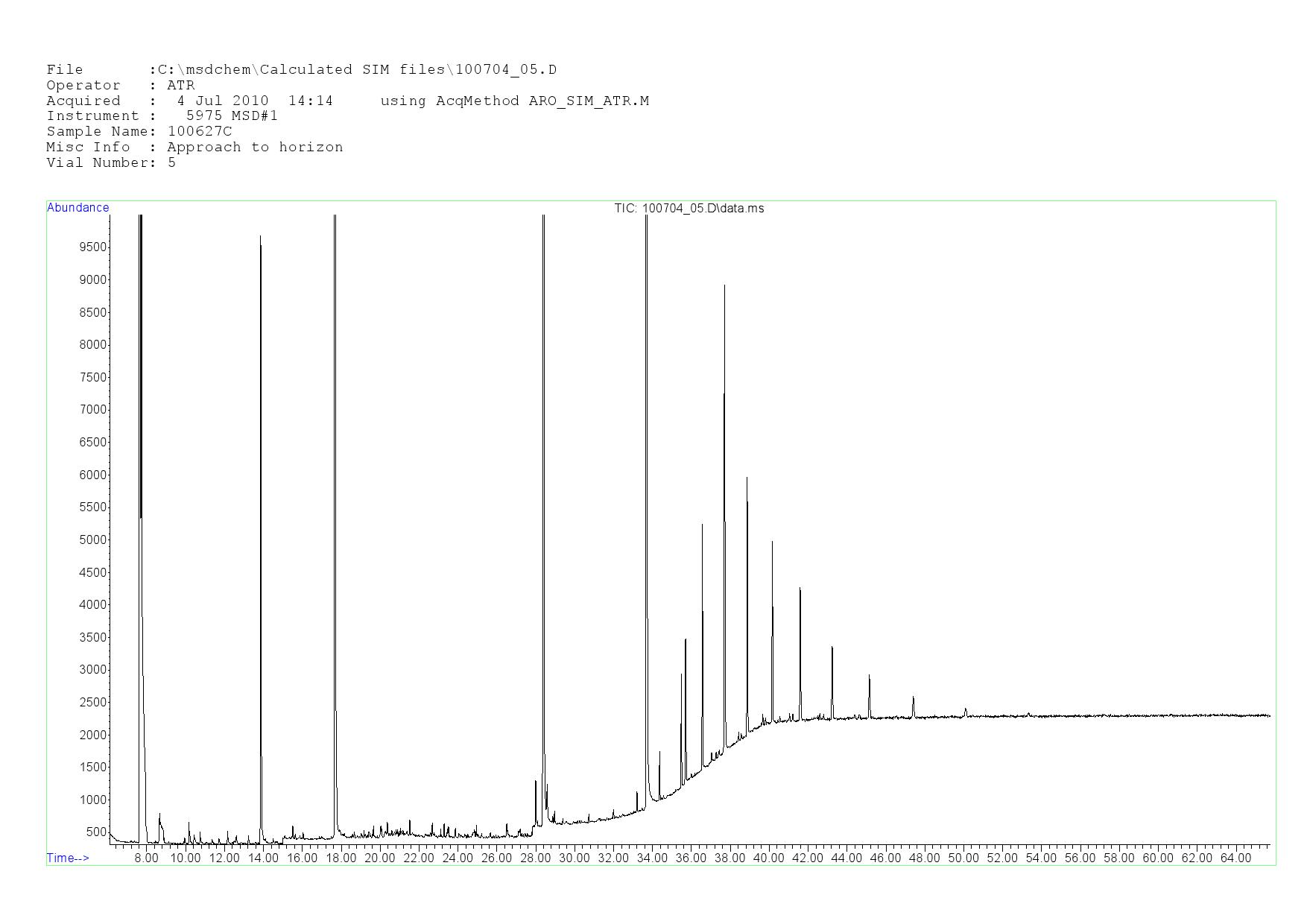Click the 30.00 time axis label
This screenshot has height=924, width=1307.
(x=574, y=858)
